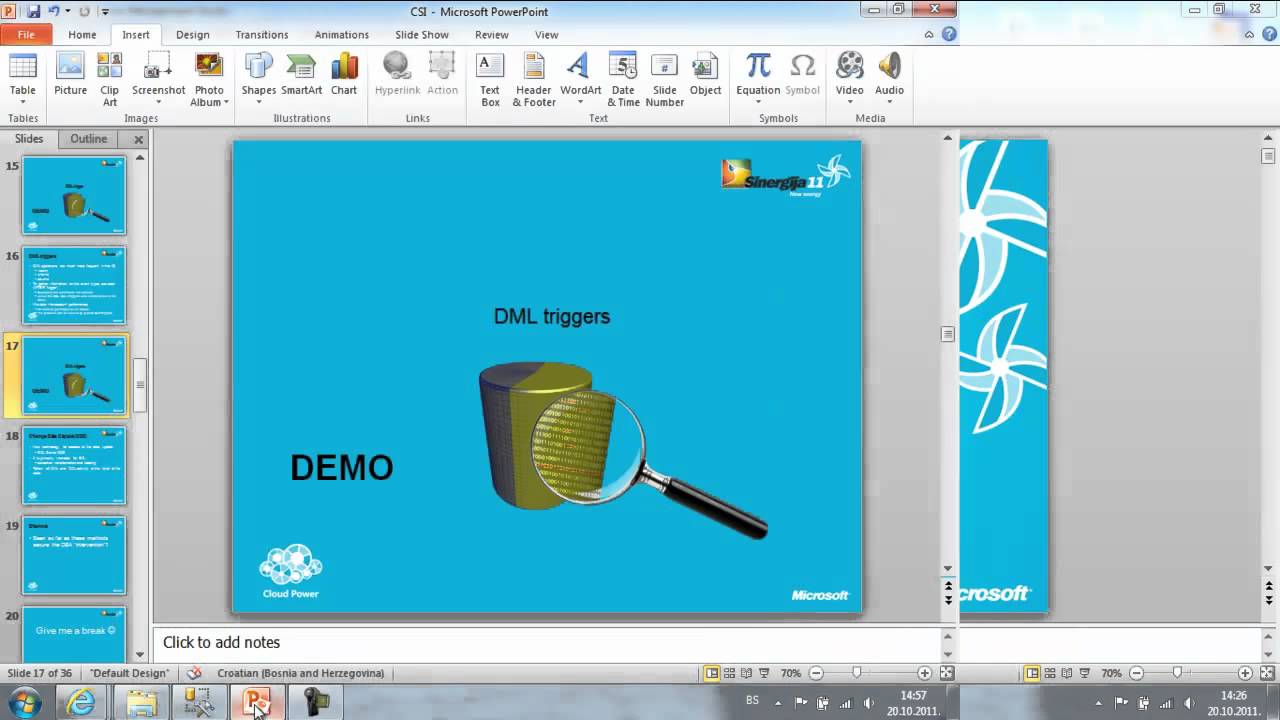The image size is (1280, 720).
Task: Switch to Slide Sorter view in main window
Action: (x=730, y=673)
